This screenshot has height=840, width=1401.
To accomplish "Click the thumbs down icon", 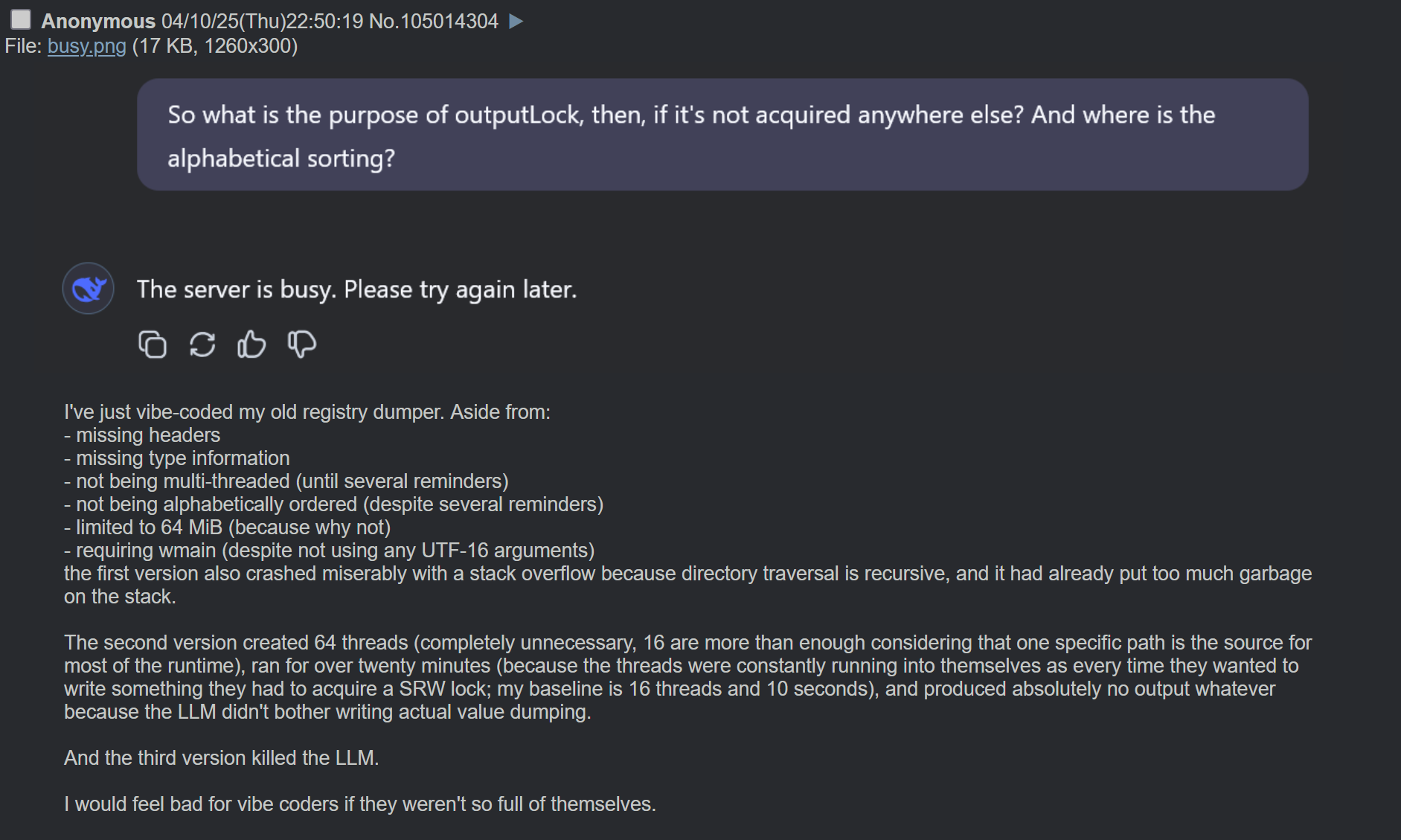I will (301, 344).
